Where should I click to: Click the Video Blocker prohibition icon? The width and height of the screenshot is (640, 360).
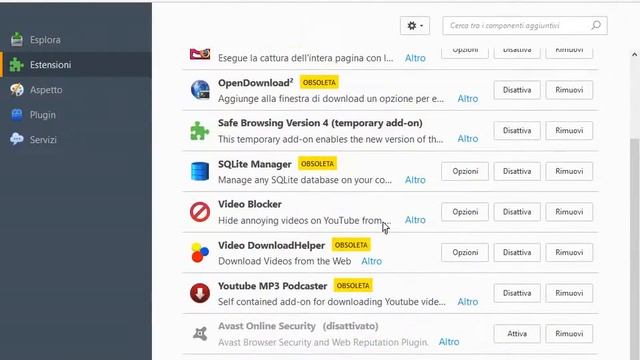tap(200, 212)
